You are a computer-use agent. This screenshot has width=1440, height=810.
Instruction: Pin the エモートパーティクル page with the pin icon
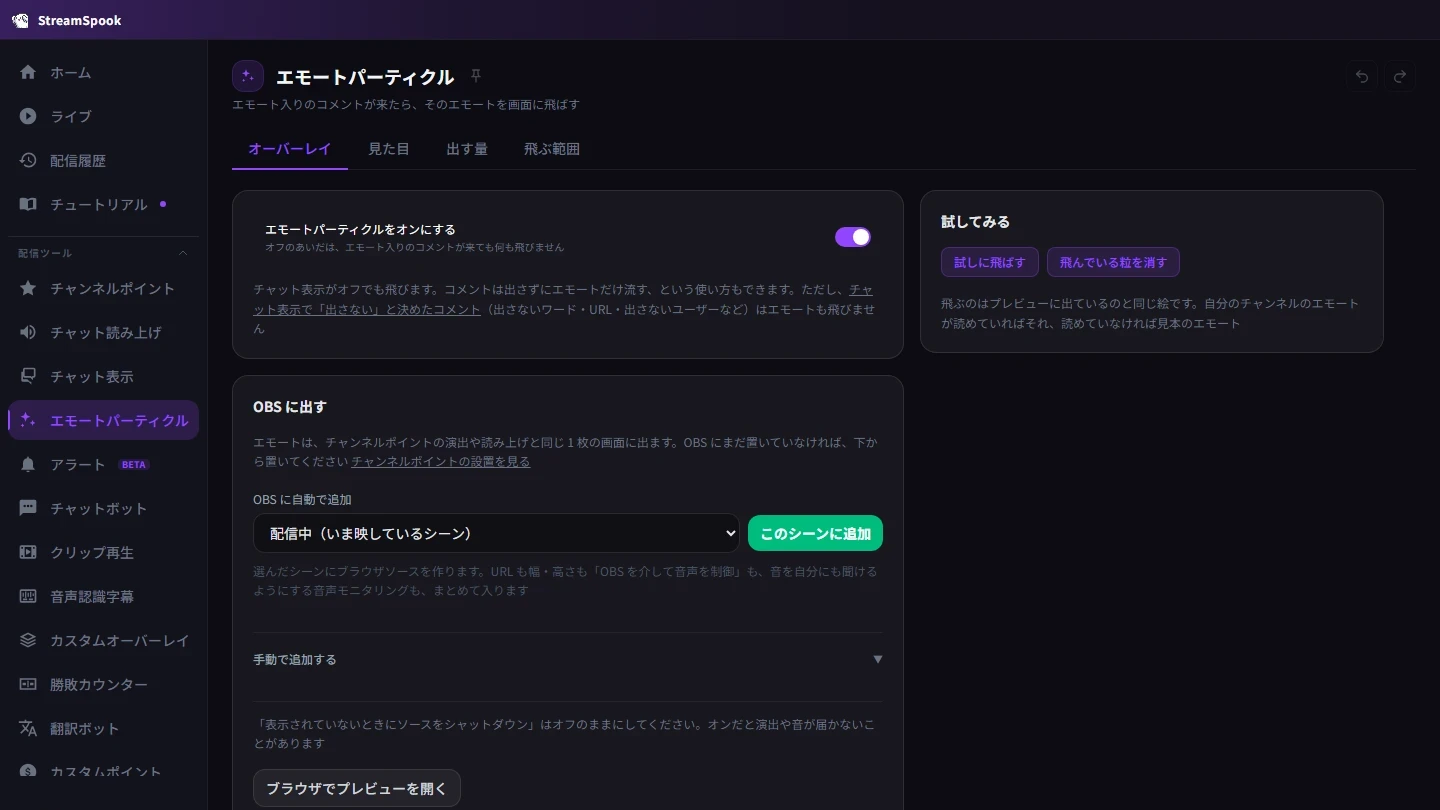click(476, 76)
